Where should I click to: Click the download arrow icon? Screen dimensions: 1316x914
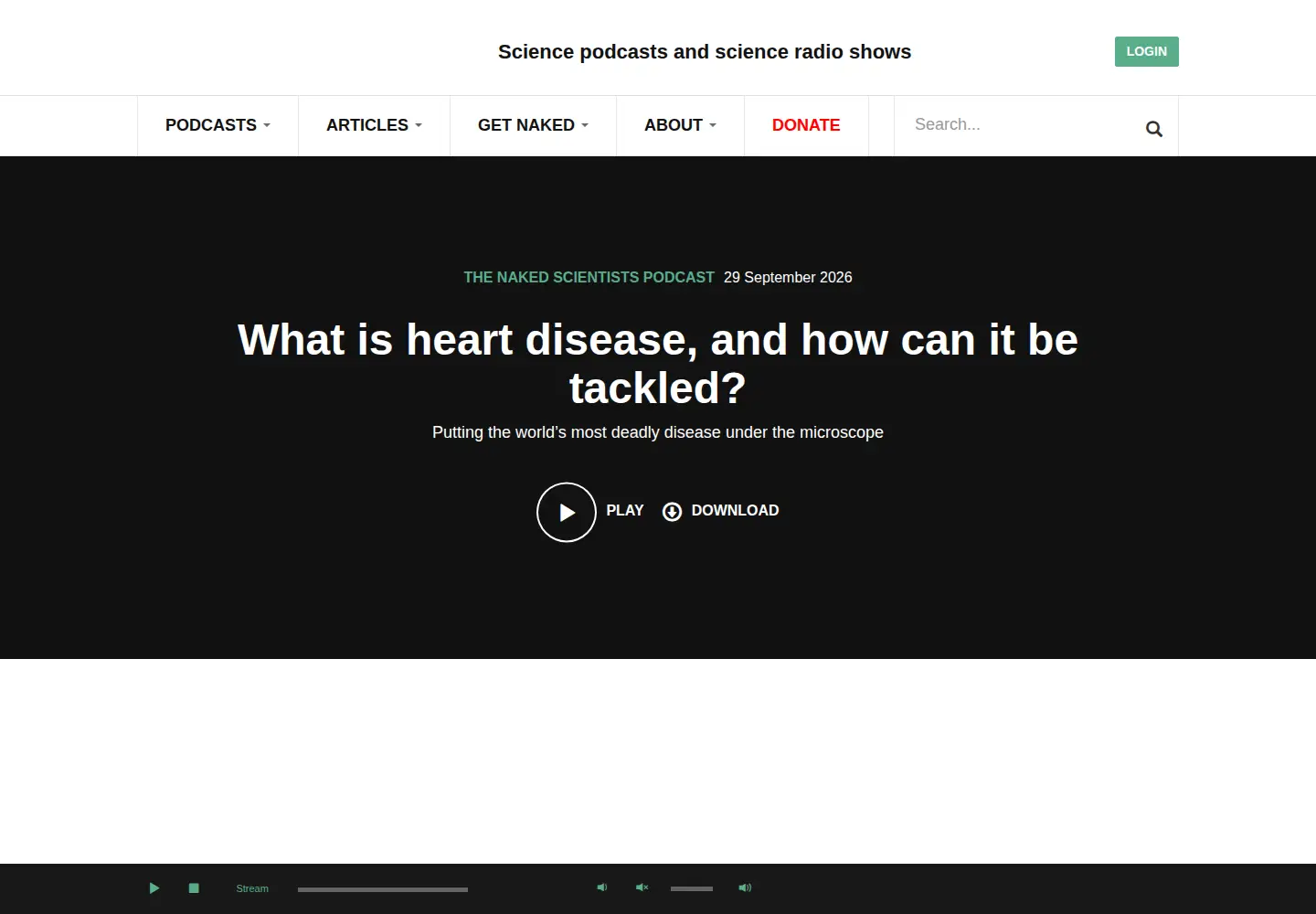(672, 512)
